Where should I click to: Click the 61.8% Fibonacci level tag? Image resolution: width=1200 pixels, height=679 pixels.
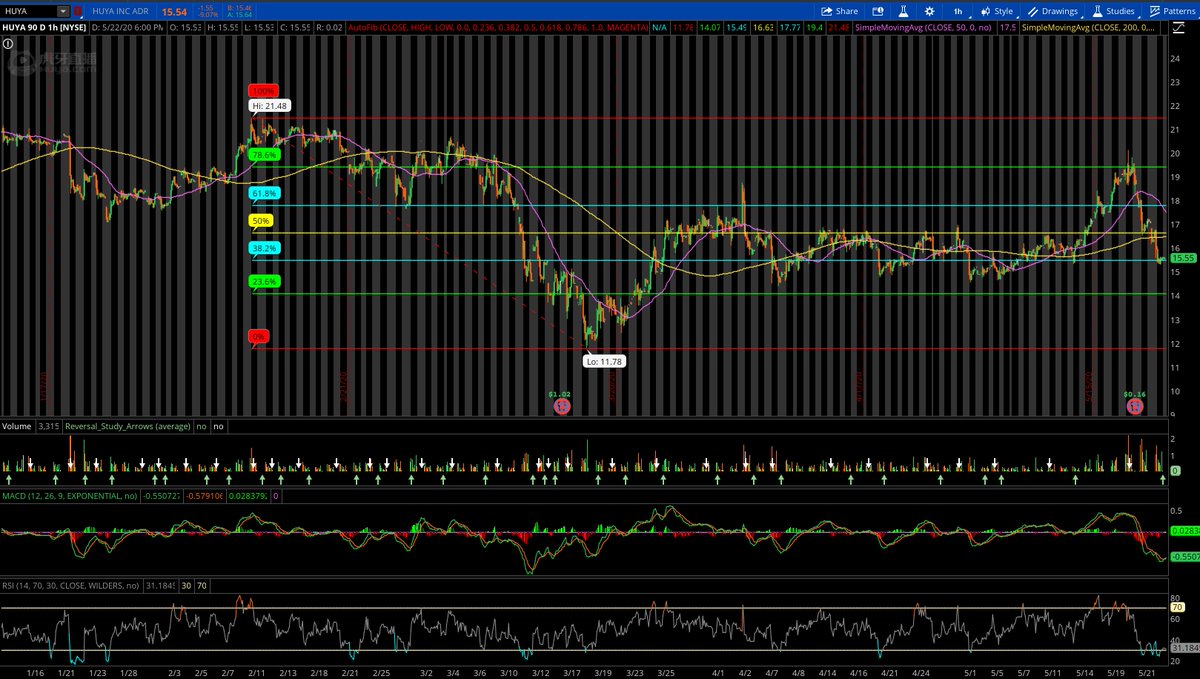[x=264, y=193]
